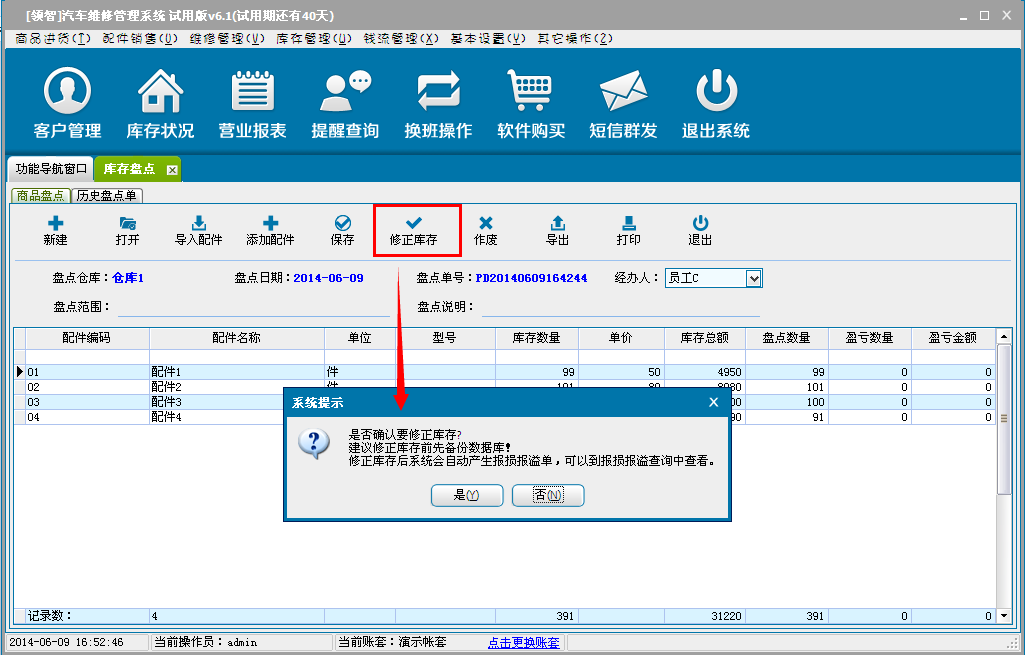1025x655 pixels.
Task: Confirm with 是(Y) button in dialog
Action: [x=467, y=495]
